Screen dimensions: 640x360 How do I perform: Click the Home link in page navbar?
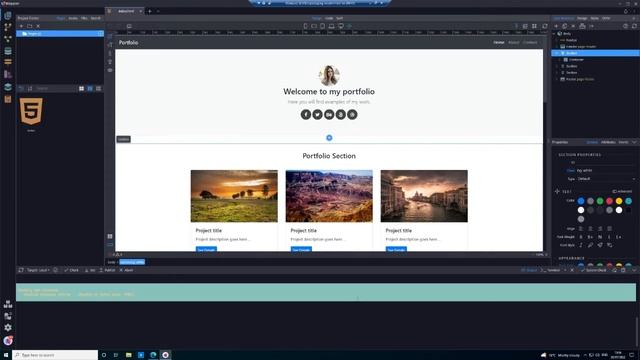[499, 42]
